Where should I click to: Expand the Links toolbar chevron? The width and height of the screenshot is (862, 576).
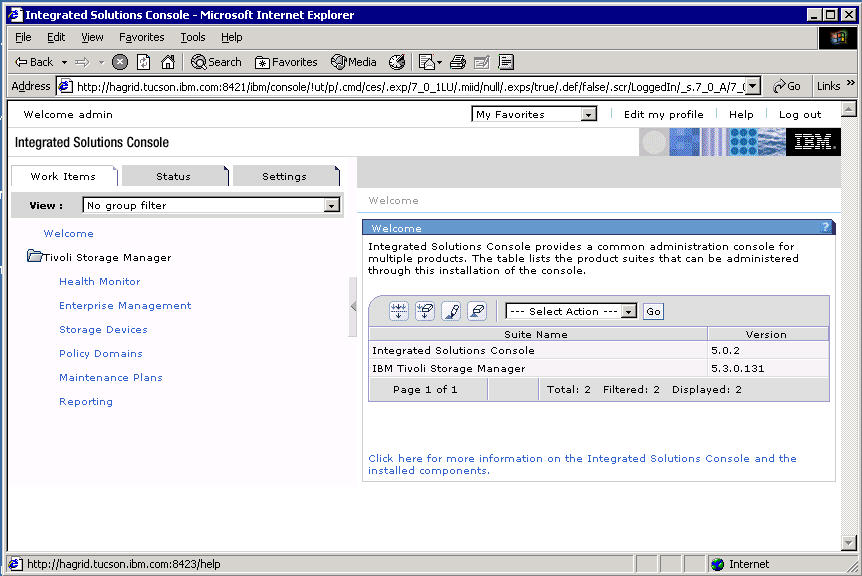click(x=850, y=83)
